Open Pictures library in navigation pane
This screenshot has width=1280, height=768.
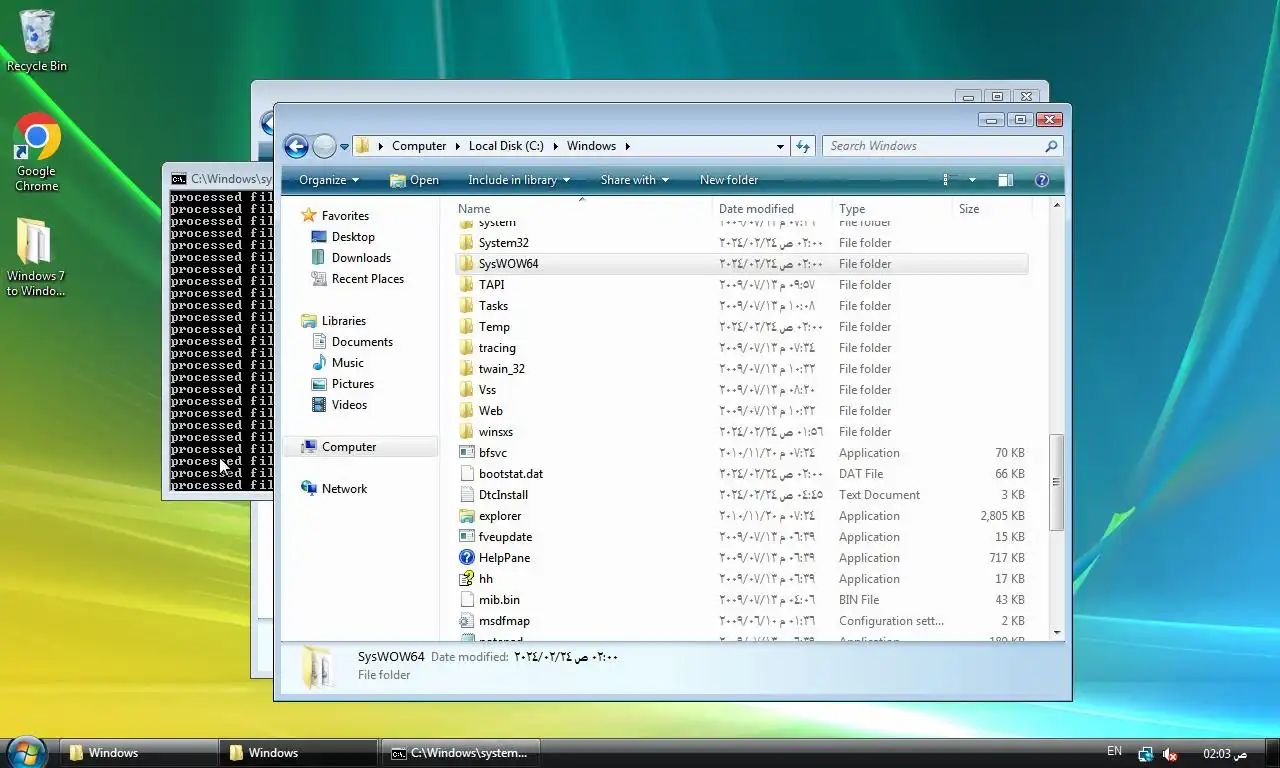[343, 384]
